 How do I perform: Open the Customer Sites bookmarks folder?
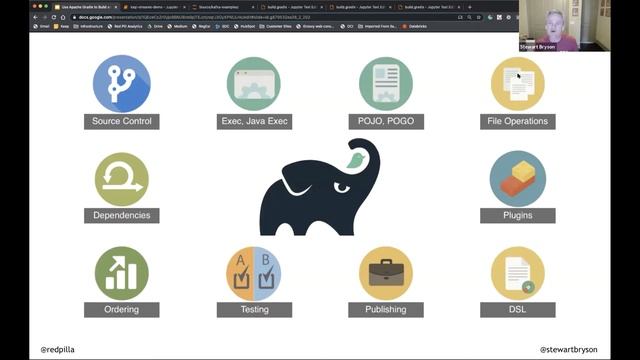click(276, 26)
